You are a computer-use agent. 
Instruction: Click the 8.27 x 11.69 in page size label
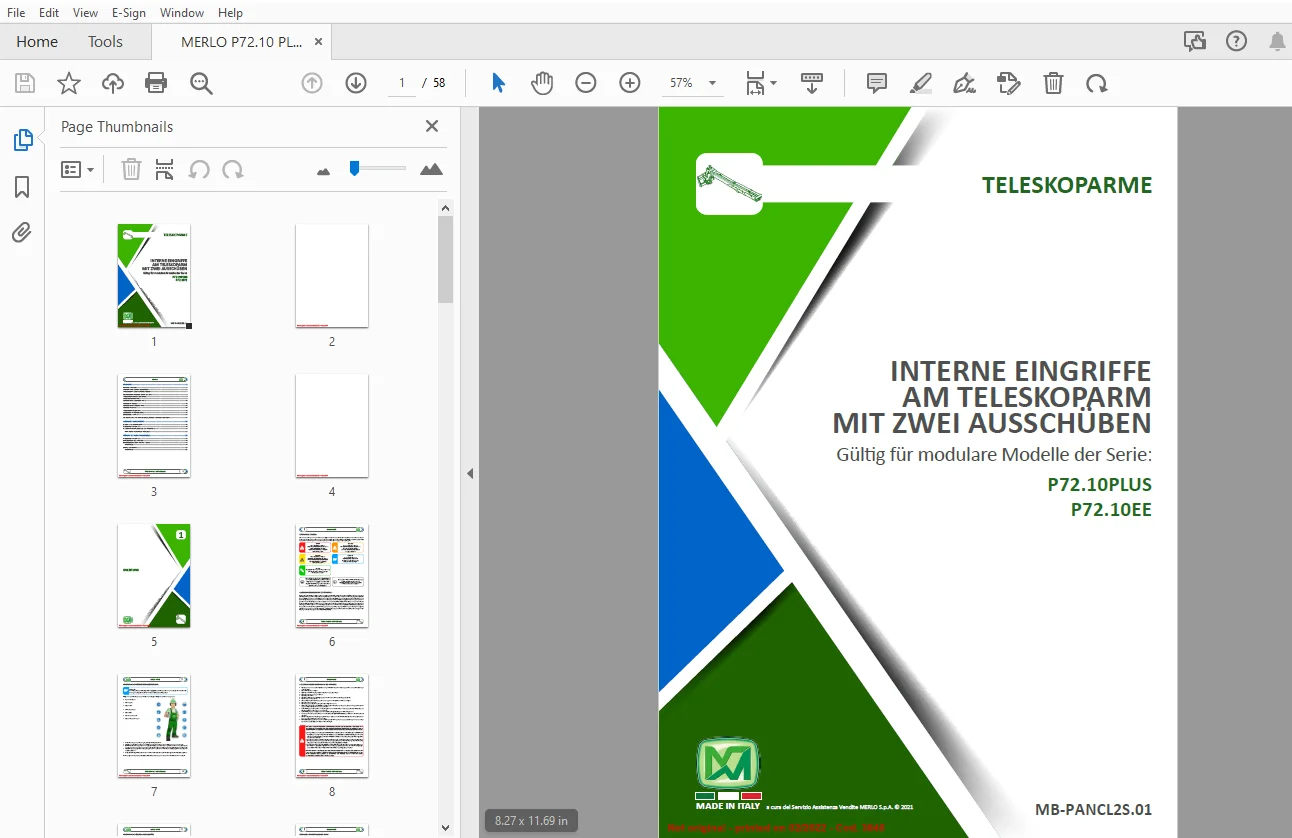[x=532, y=821]
